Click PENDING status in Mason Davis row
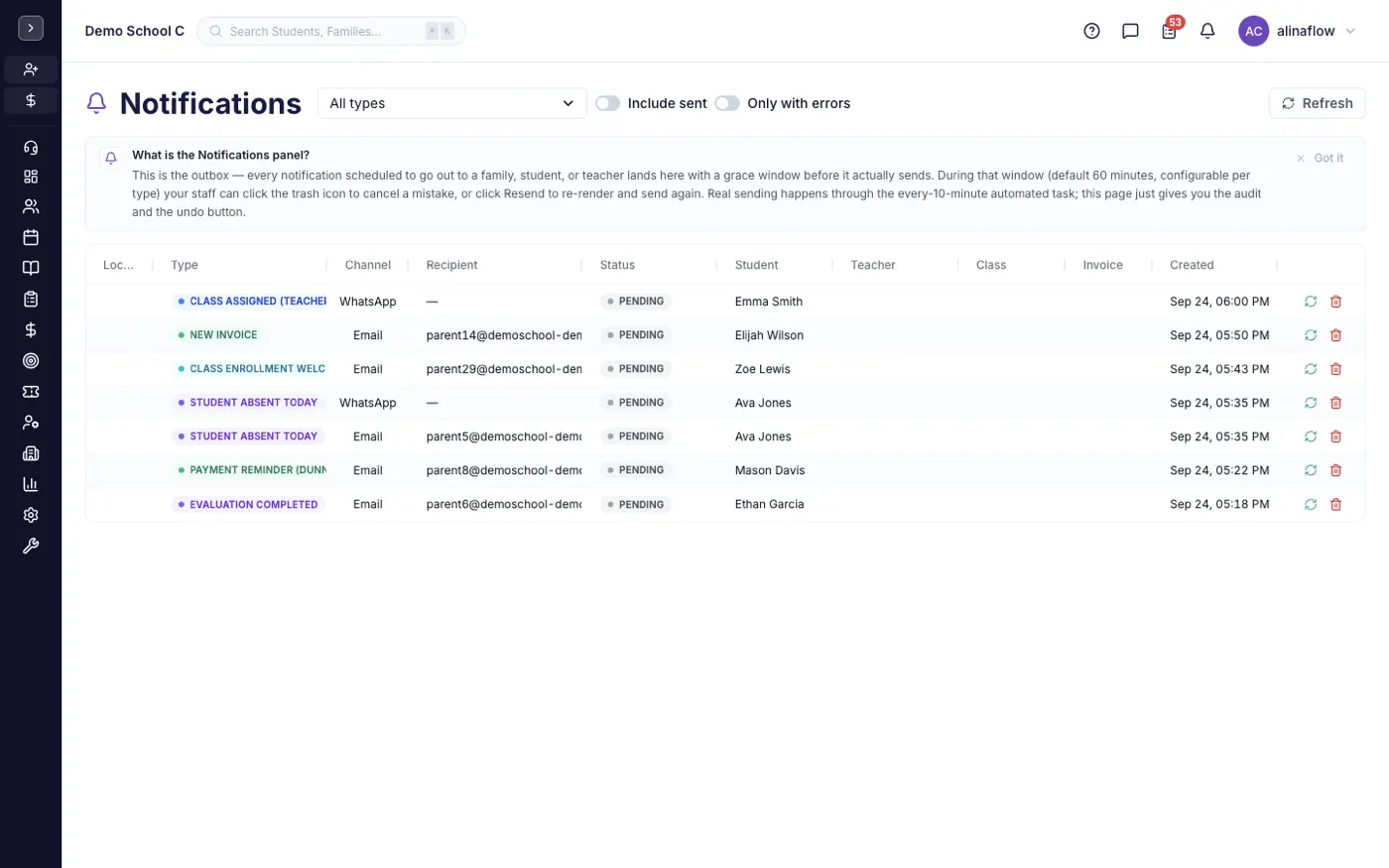The width and height of the screenshot is (1389, 868). [635, 470]
